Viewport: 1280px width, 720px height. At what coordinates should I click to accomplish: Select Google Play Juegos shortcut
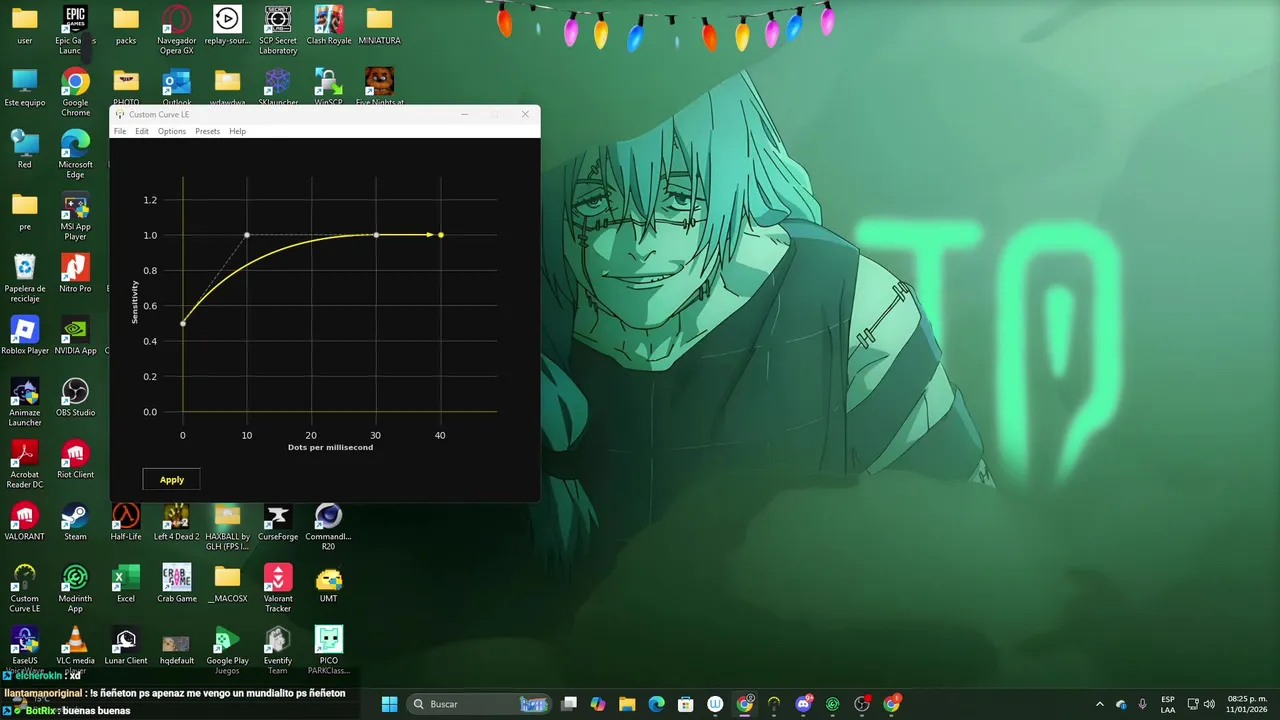[x=227, y=650]
